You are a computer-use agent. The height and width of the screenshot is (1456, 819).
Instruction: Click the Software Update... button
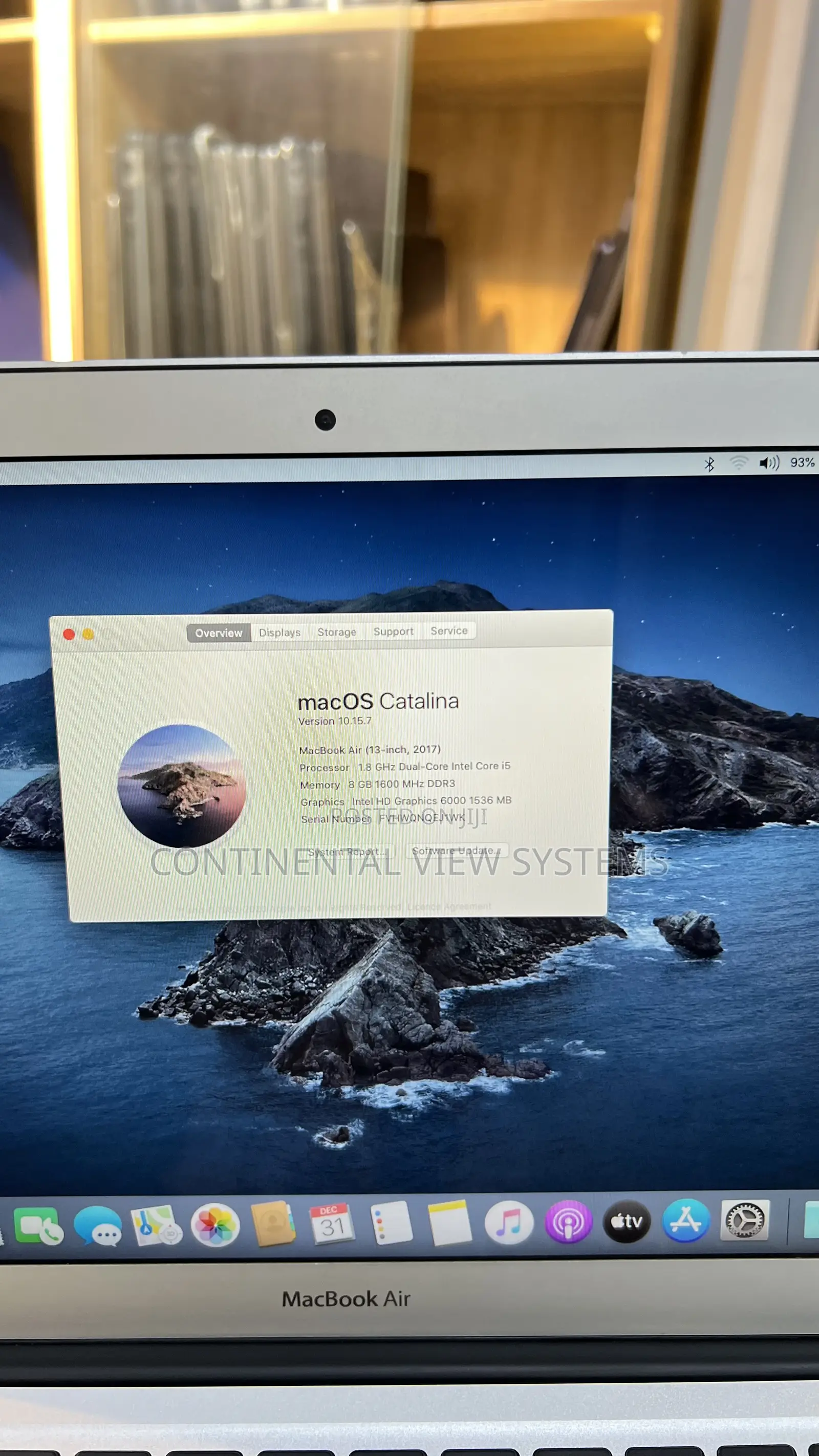tap(457, 851)
